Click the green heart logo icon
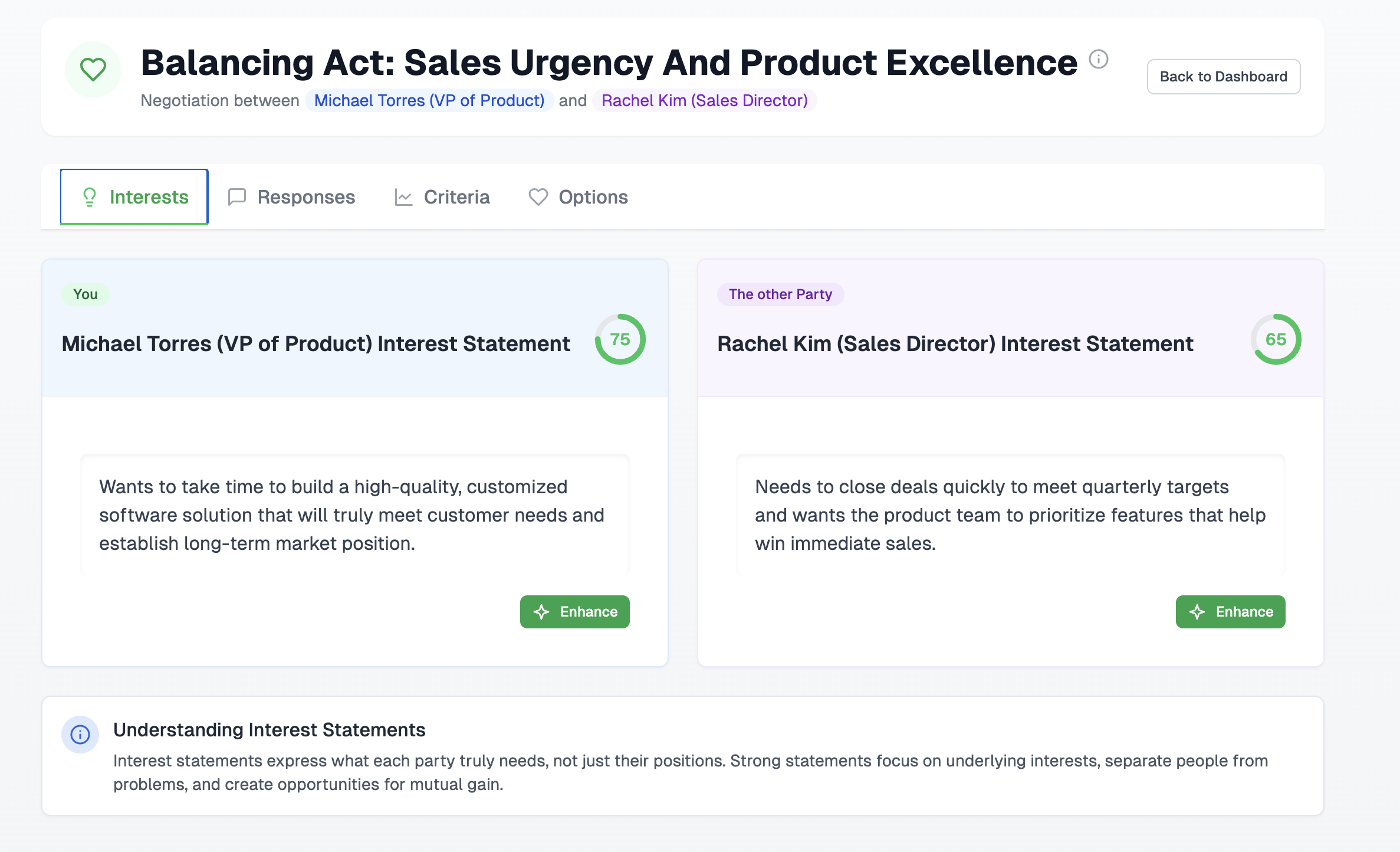The height and width of the screenshot is (852, 1400). coord(93,70)
